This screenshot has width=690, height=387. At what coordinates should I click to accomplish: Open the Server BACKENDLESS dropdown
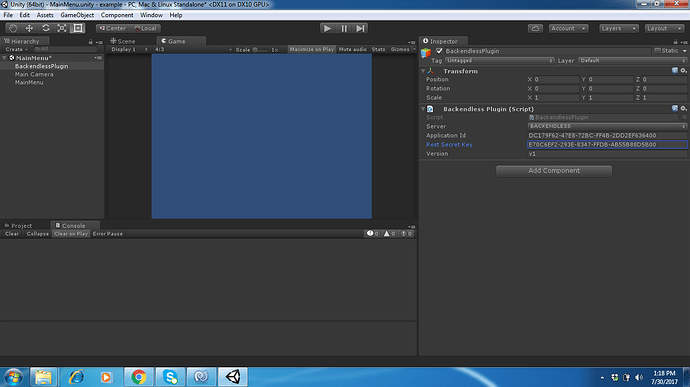pos(607,126)
